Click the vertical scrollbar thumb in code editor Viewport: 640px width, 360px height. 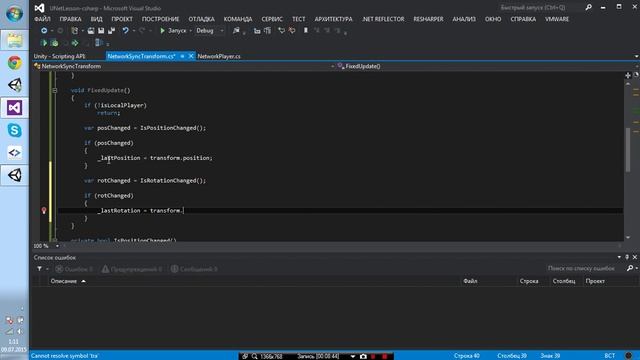[628, 149]
